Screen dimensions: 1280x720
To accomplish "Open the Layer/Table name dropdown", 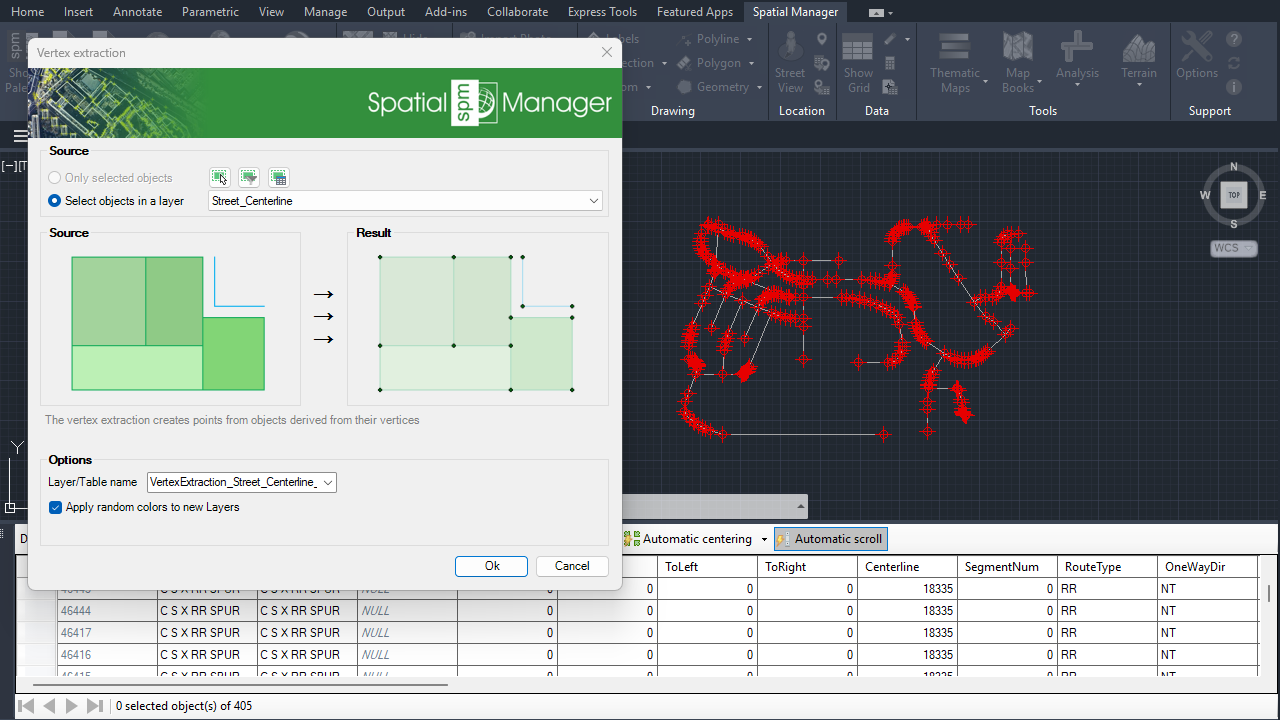I will 328,483.
